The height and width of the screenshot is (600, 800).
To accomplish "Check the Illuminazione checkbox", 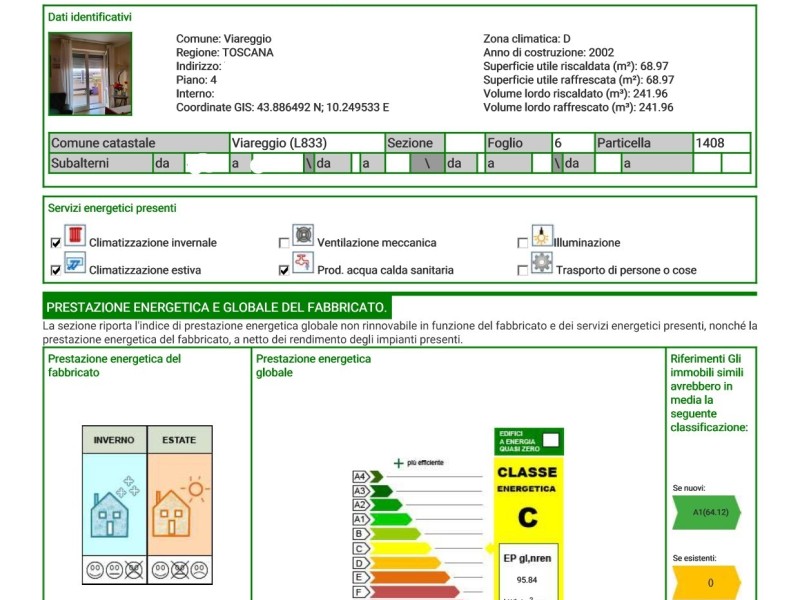I will [522, 243].
